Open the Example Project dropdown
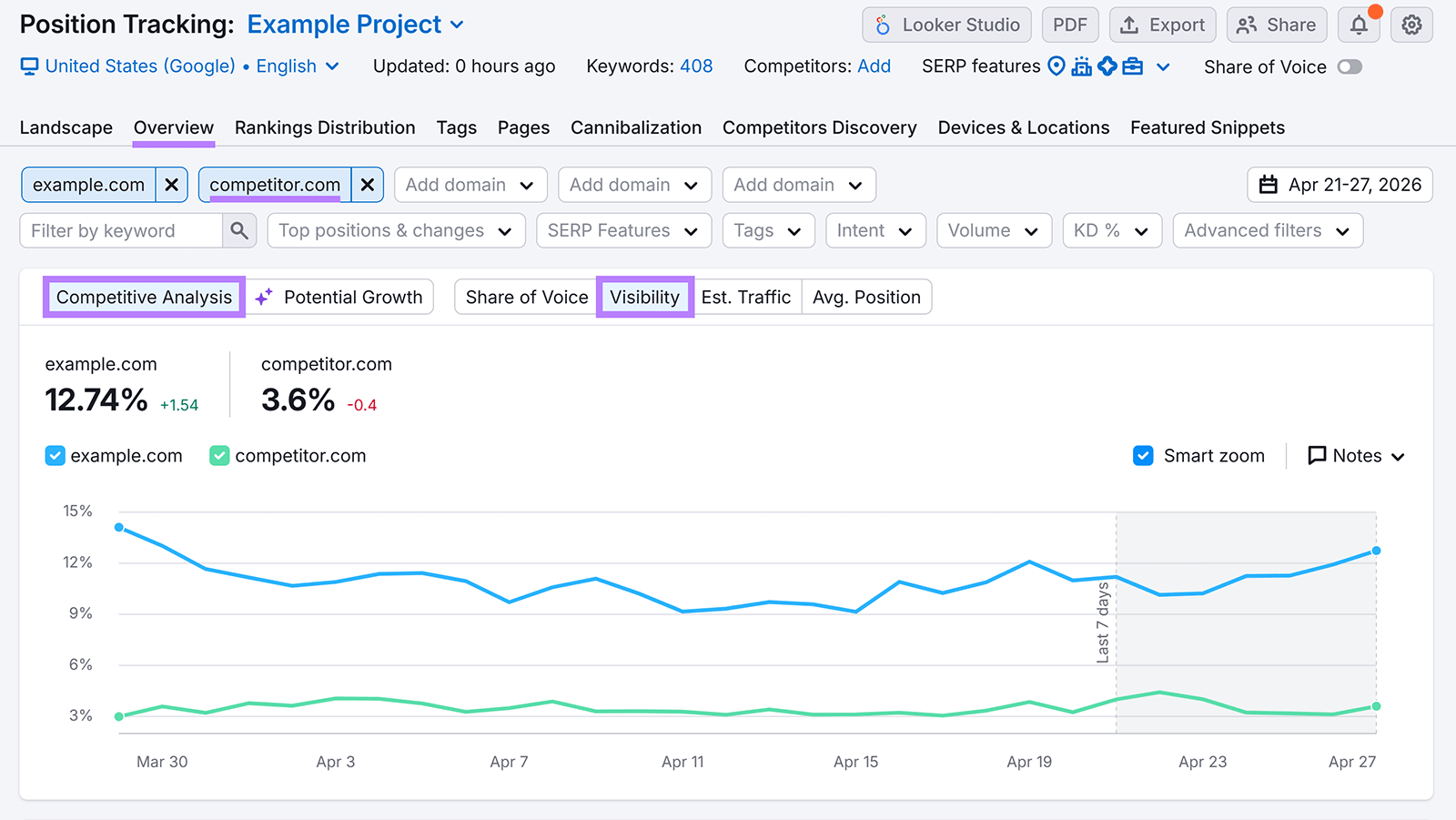The width and height of the screenshot is (1456, 820). click(x=356, y=25)
